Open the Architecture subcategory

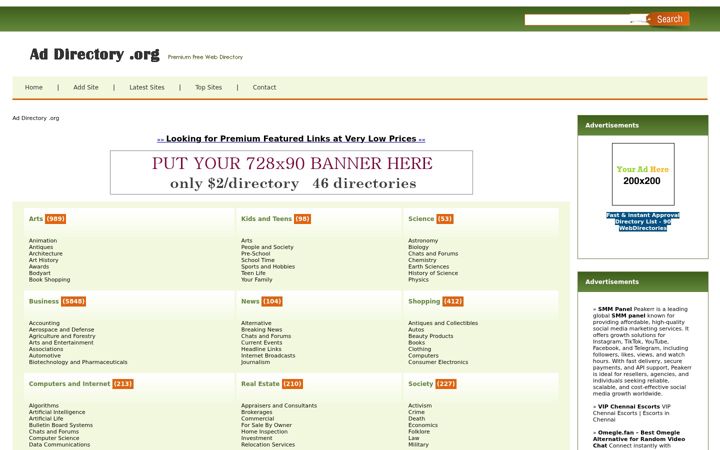[x=45, y=253]
